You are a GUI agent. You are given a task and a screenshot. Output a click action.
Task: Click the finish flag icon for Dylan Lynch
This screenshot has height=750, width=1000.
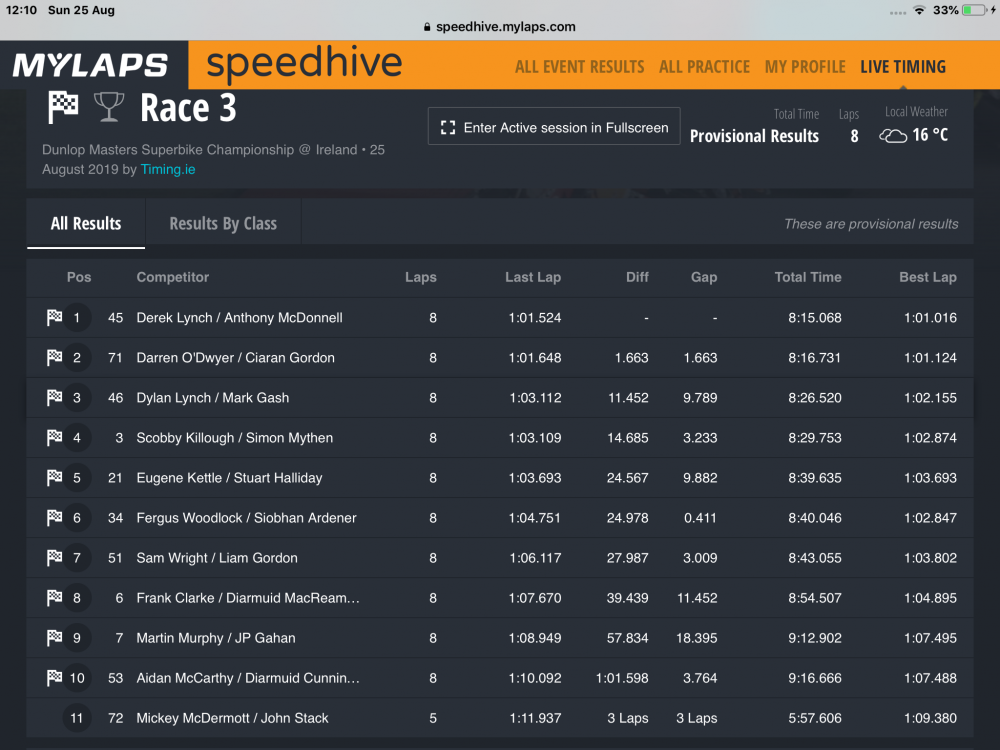pyautogui.click(x=55, y=397)
